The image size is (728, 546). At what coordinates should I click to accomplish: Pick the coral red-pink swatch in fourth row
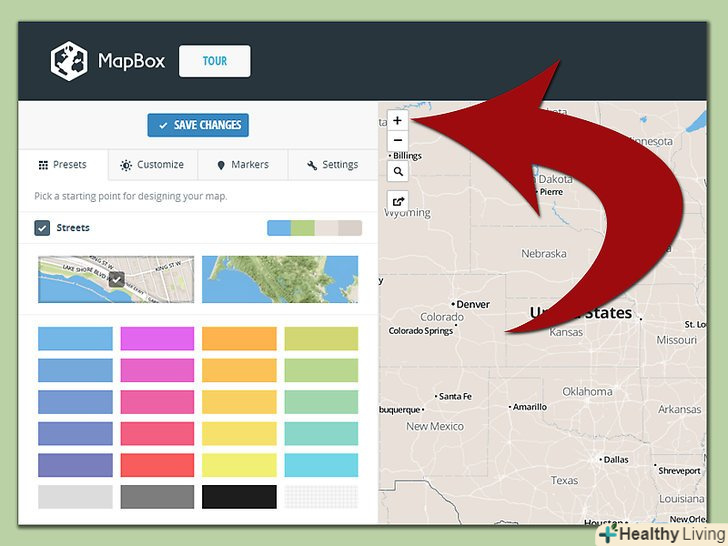click(157, 433)
